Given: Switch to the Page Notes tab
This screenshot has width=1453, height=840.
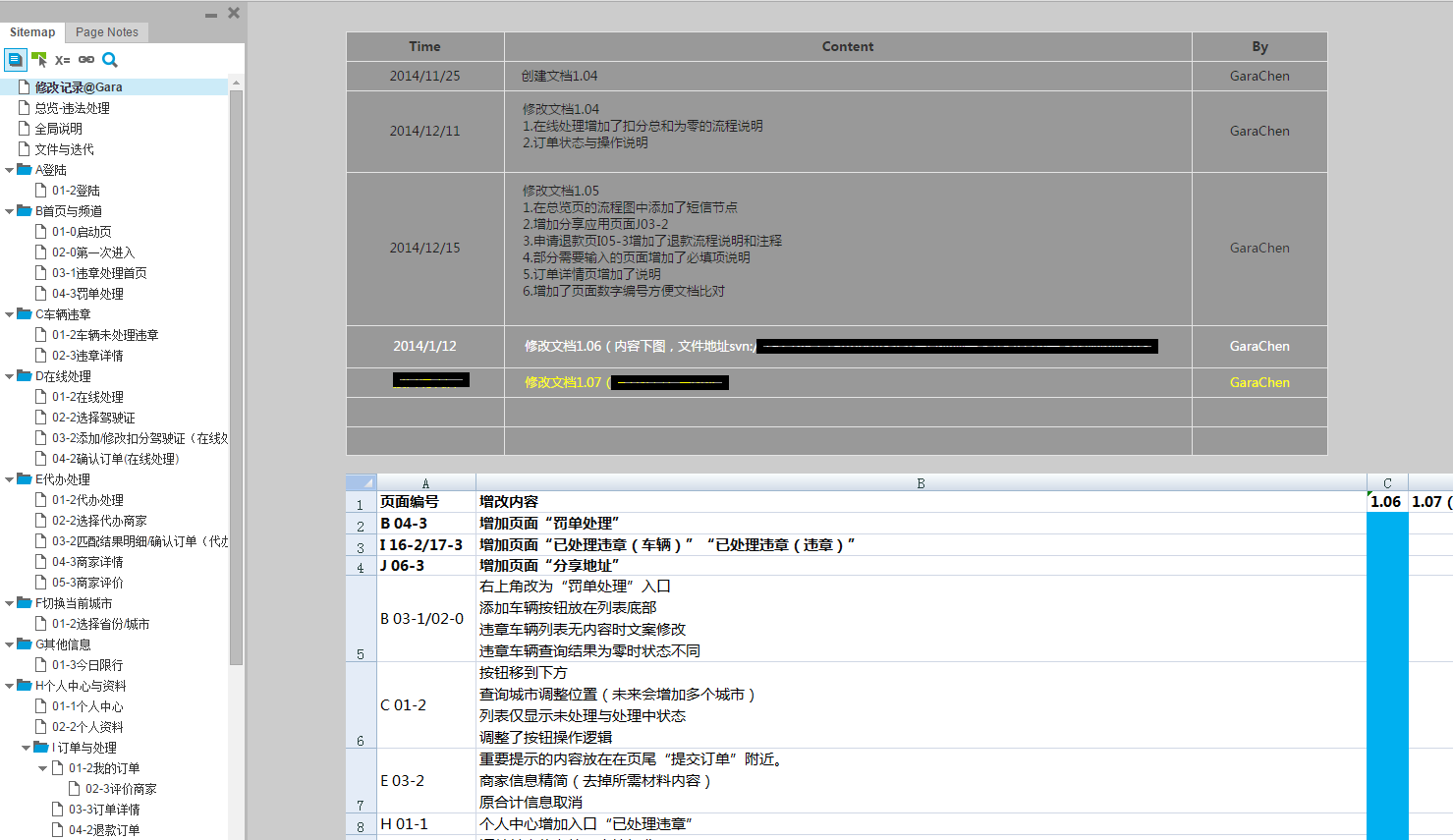Looking at the screenshot, I should click(107, 32).
